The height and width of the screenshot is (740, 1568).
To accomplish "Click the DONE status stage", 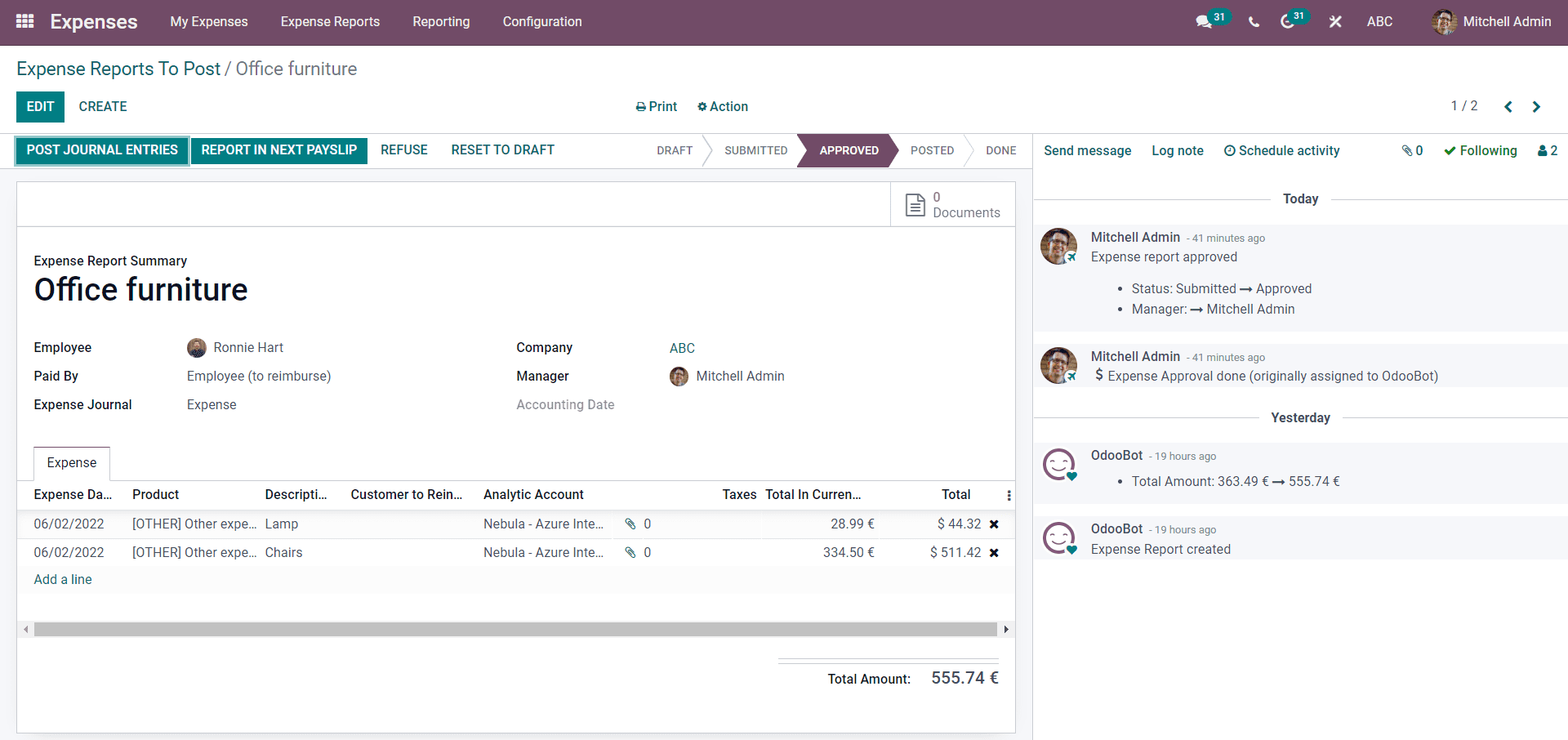I will pyautogui.click(x=1001, y=151).
